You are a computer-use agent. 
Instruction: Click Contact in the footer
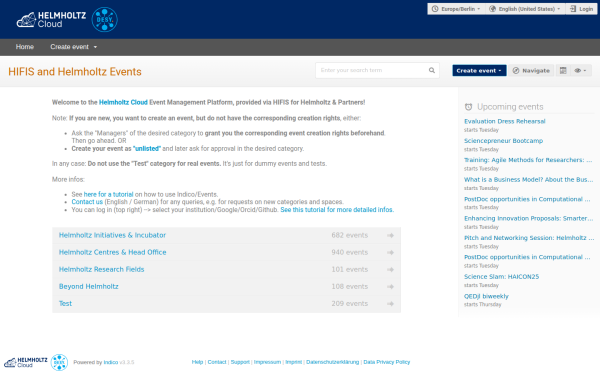(217, 362)
